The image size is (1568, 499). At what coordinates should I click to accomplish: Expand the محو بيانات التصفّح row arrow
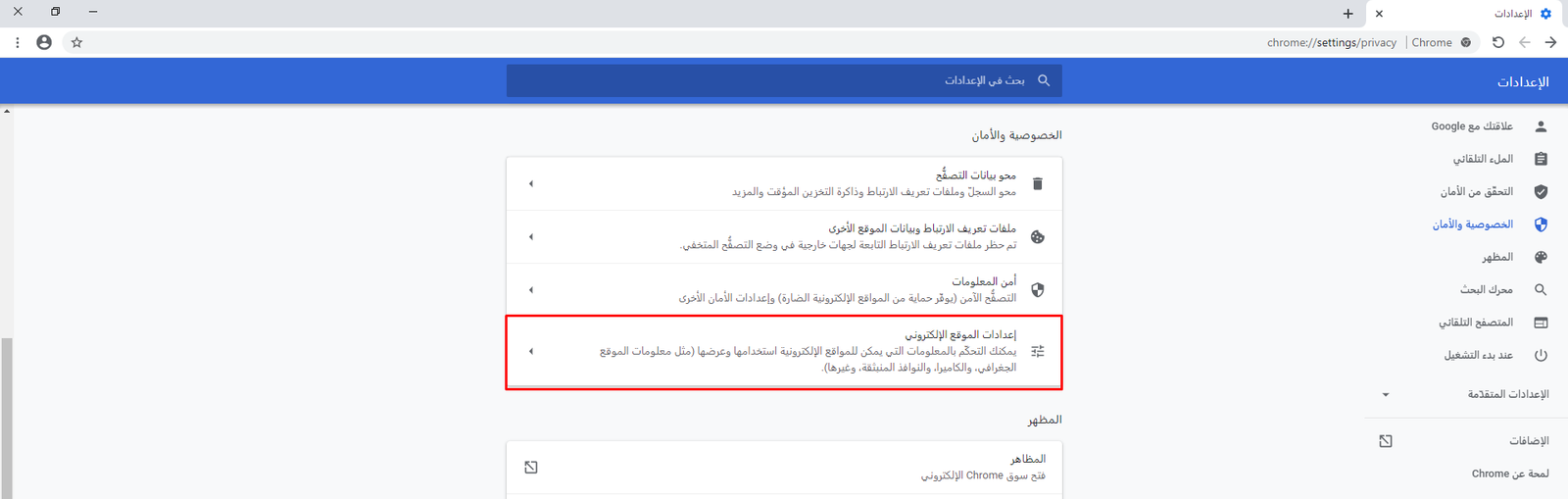tap(531, 183)
